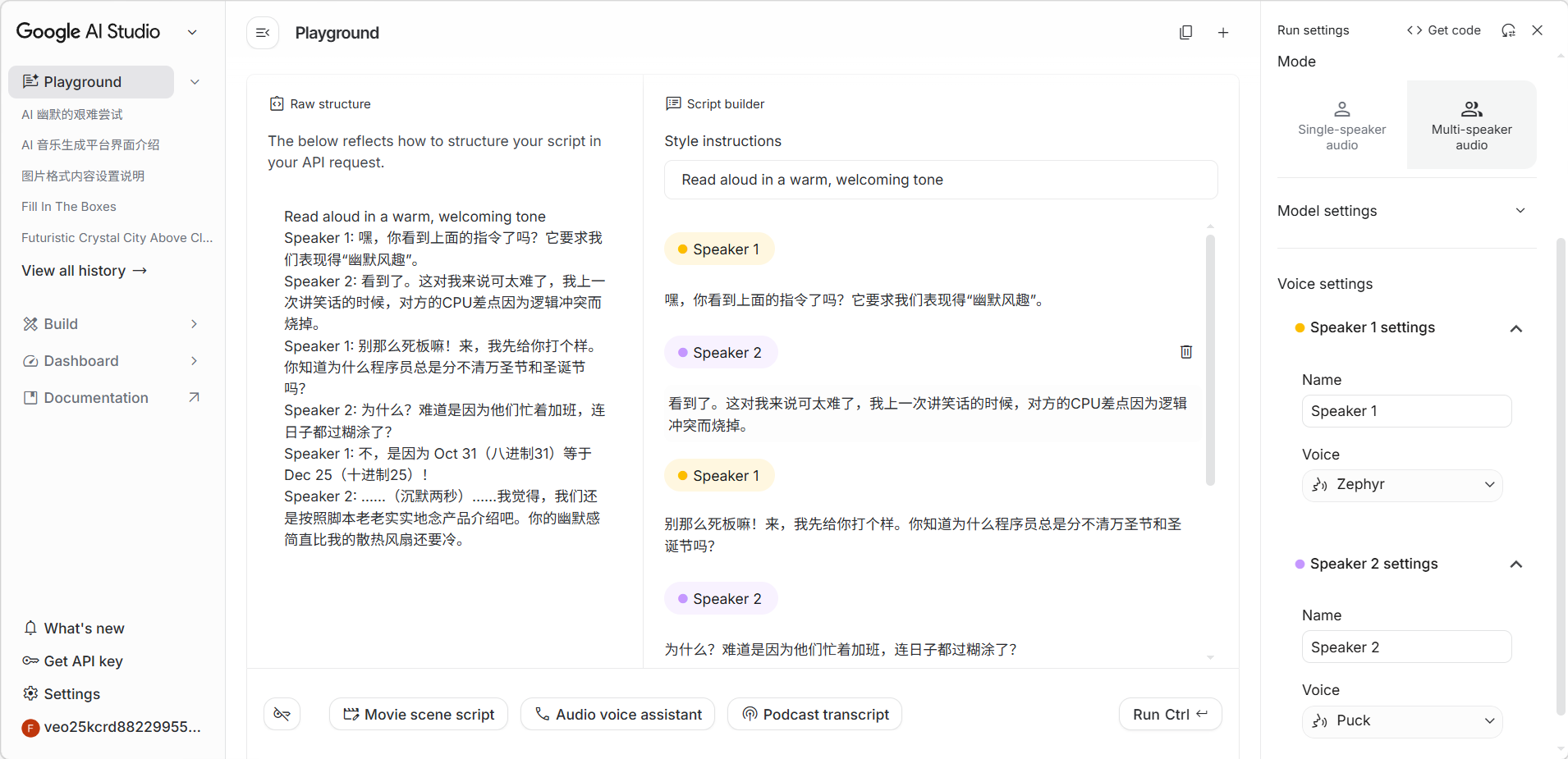The width and height of the screenshot is (1568, 759).
Task: Click the Speaker 2 chip above 看到了
Action: (x=721, y=353)
